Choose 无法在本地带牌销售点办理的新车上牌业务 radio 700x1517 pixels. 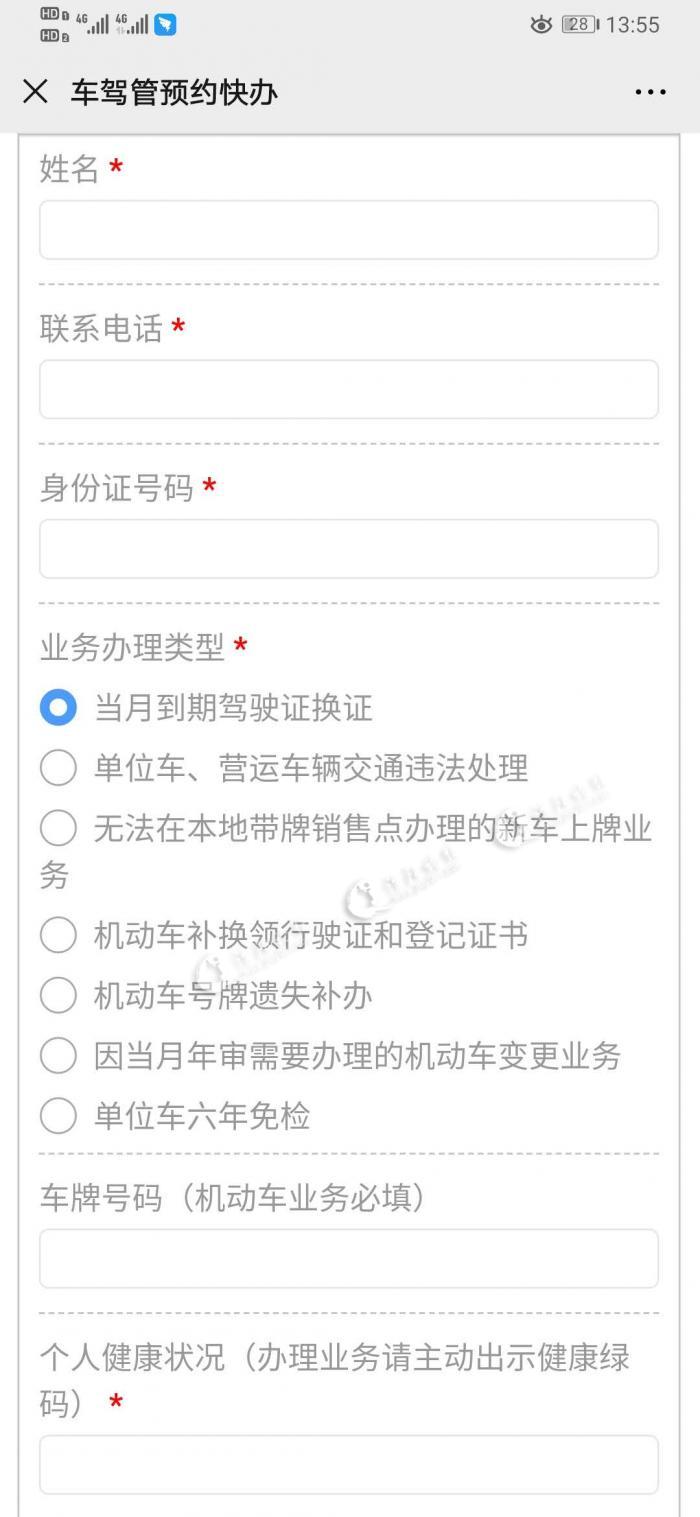[58, 828]
